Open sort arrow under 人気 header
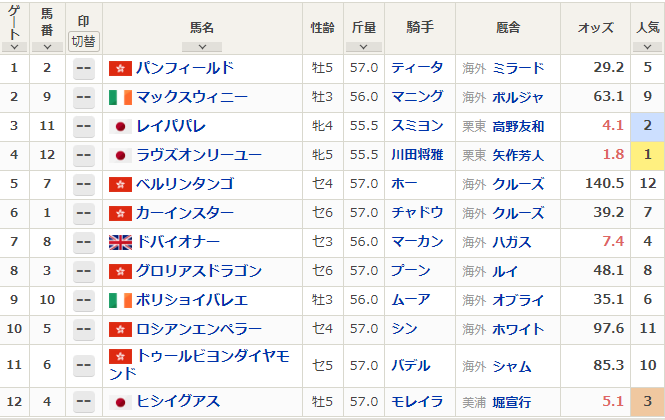This screenshot has width=665, height=420. (x=647, y=47)
